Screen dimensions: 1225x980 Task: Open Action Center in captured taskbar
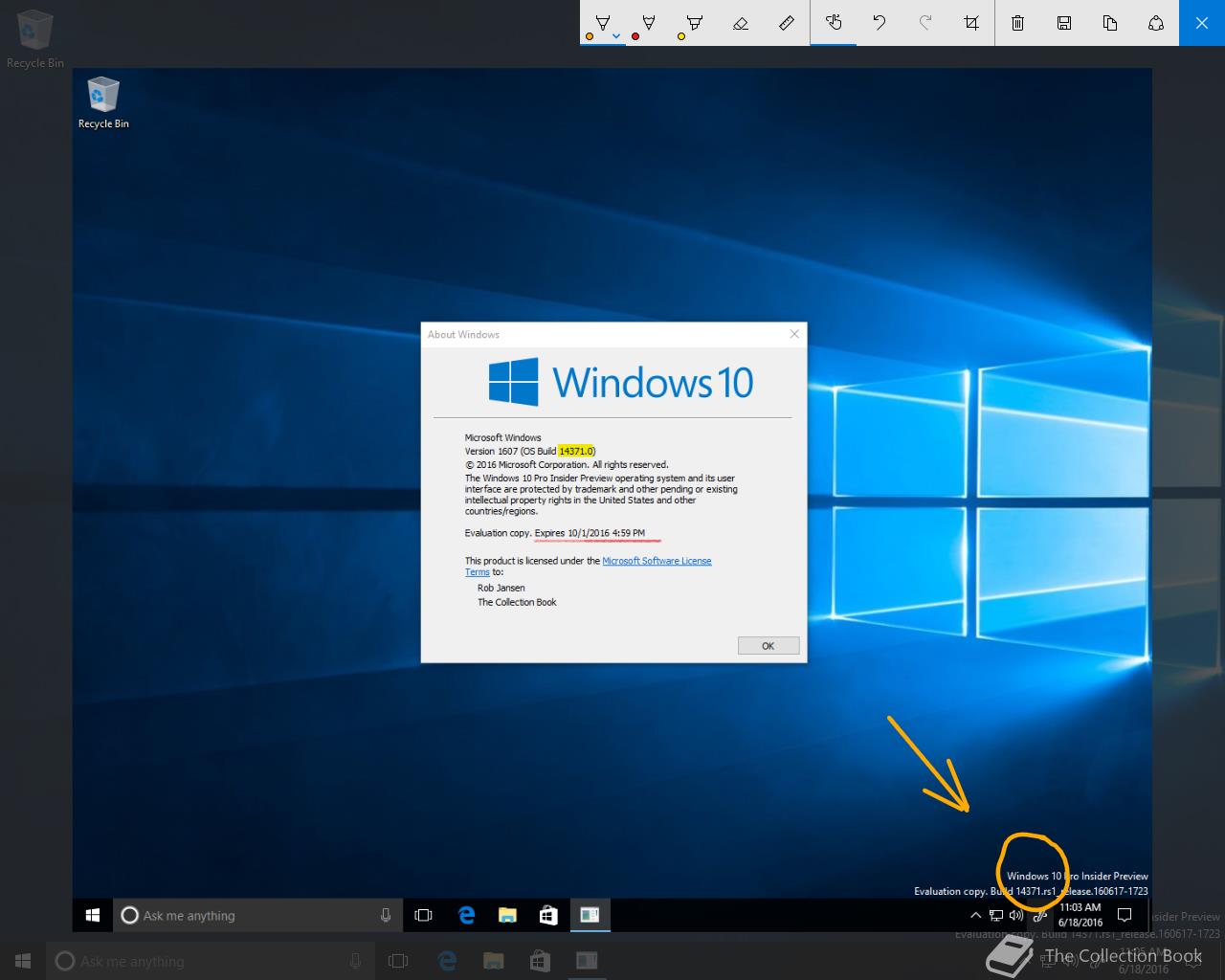coord(1125,916)
